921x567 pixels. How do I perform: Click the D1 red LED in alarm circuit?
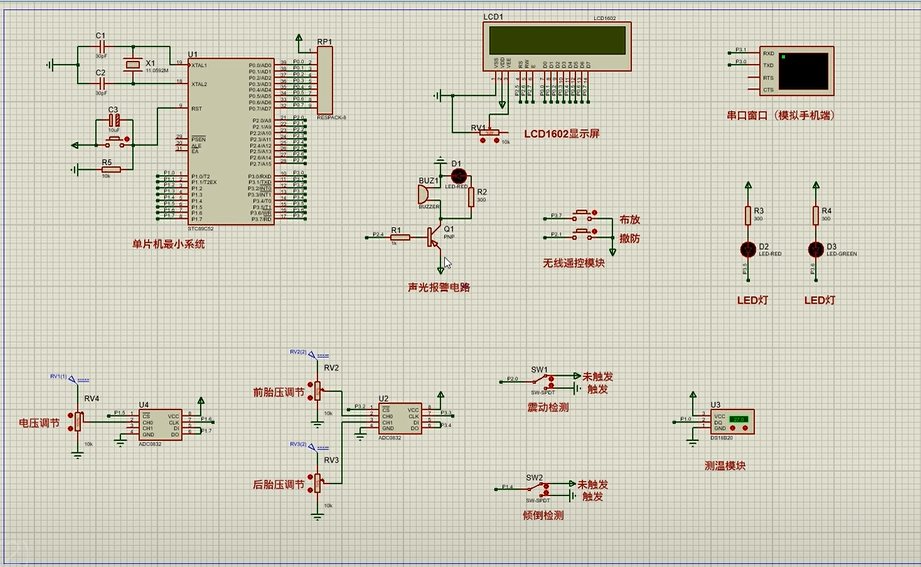461,175
